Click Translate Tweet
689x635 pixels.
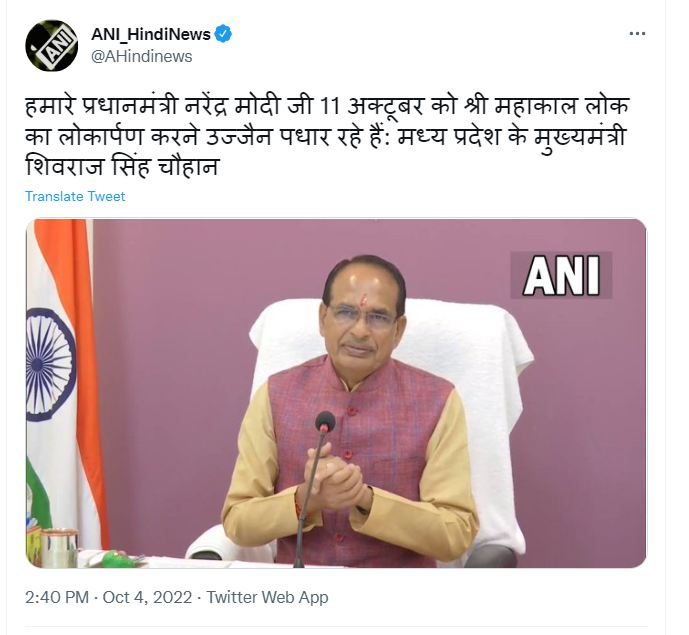tap(75, 196)
